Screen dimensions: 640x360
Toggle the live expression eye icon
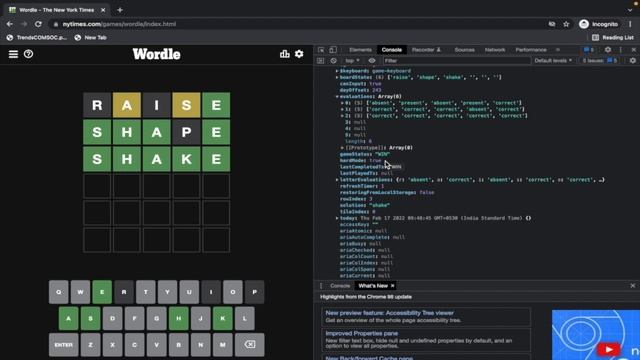[x=372, y=60]
